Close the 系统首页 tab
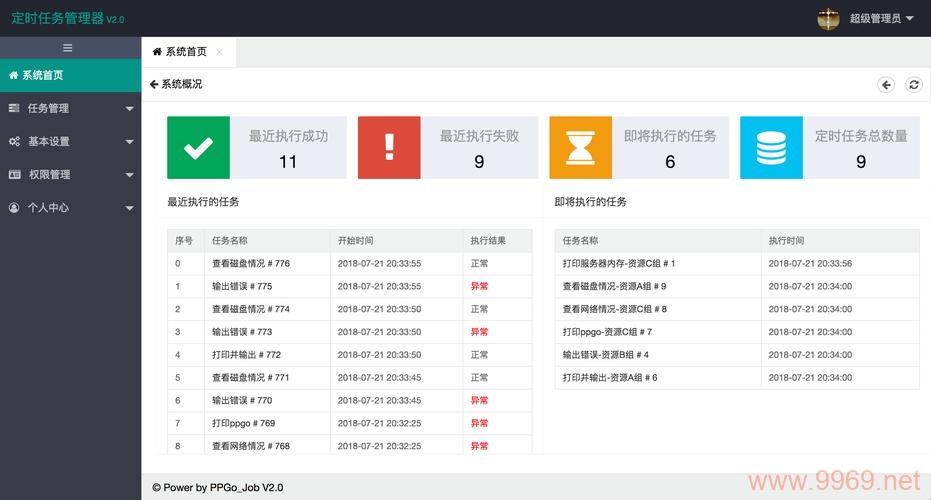Viewport: 931px width, 500px height. click(x=220, y=52)
